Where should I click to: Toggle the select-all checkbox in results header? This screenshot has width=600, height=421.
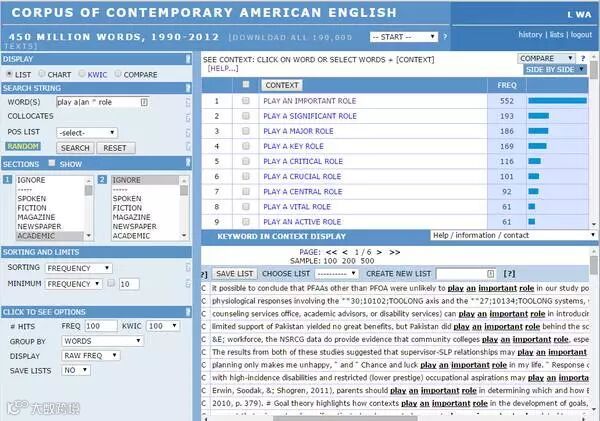tap(246, 84)
